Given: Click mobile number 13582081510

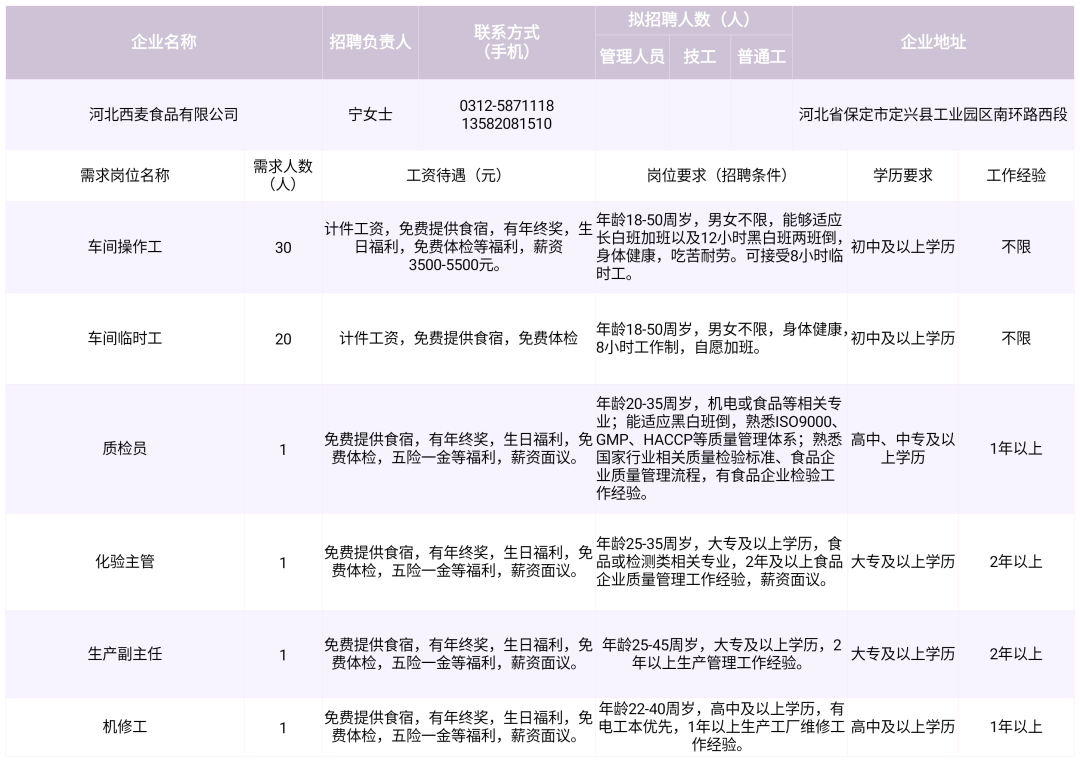Looking at the screenshot, I should click(x=507, y=124).
